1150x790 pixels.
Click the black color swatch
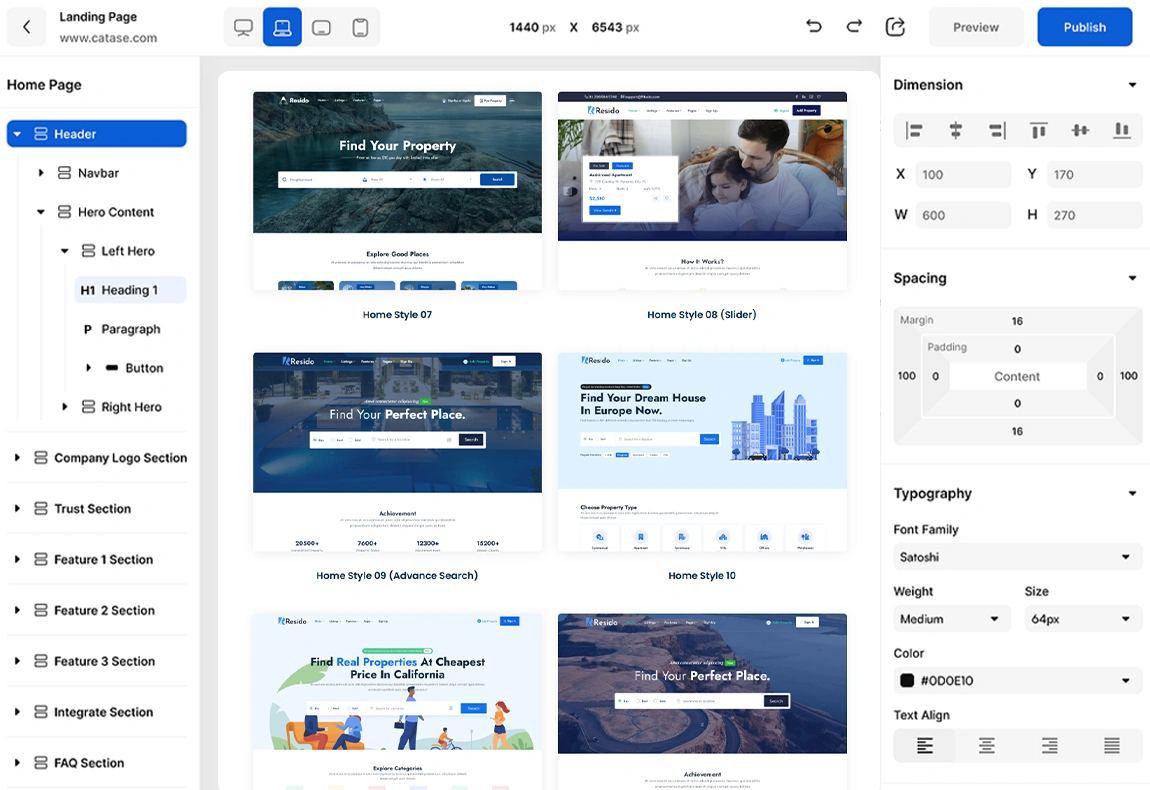point(907,681)
